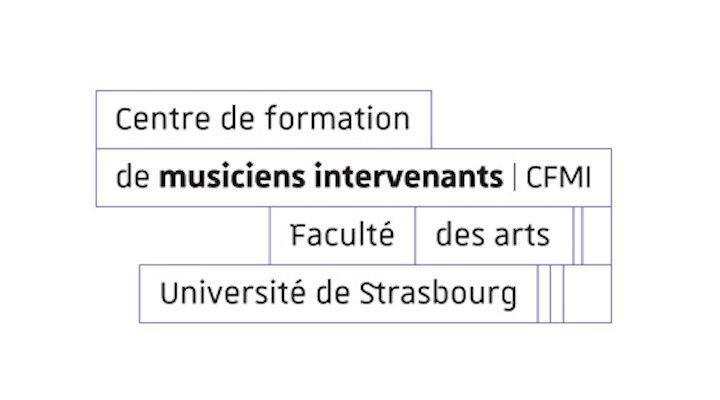Click the 'Université de Strasbourg' text

point(338,293)
